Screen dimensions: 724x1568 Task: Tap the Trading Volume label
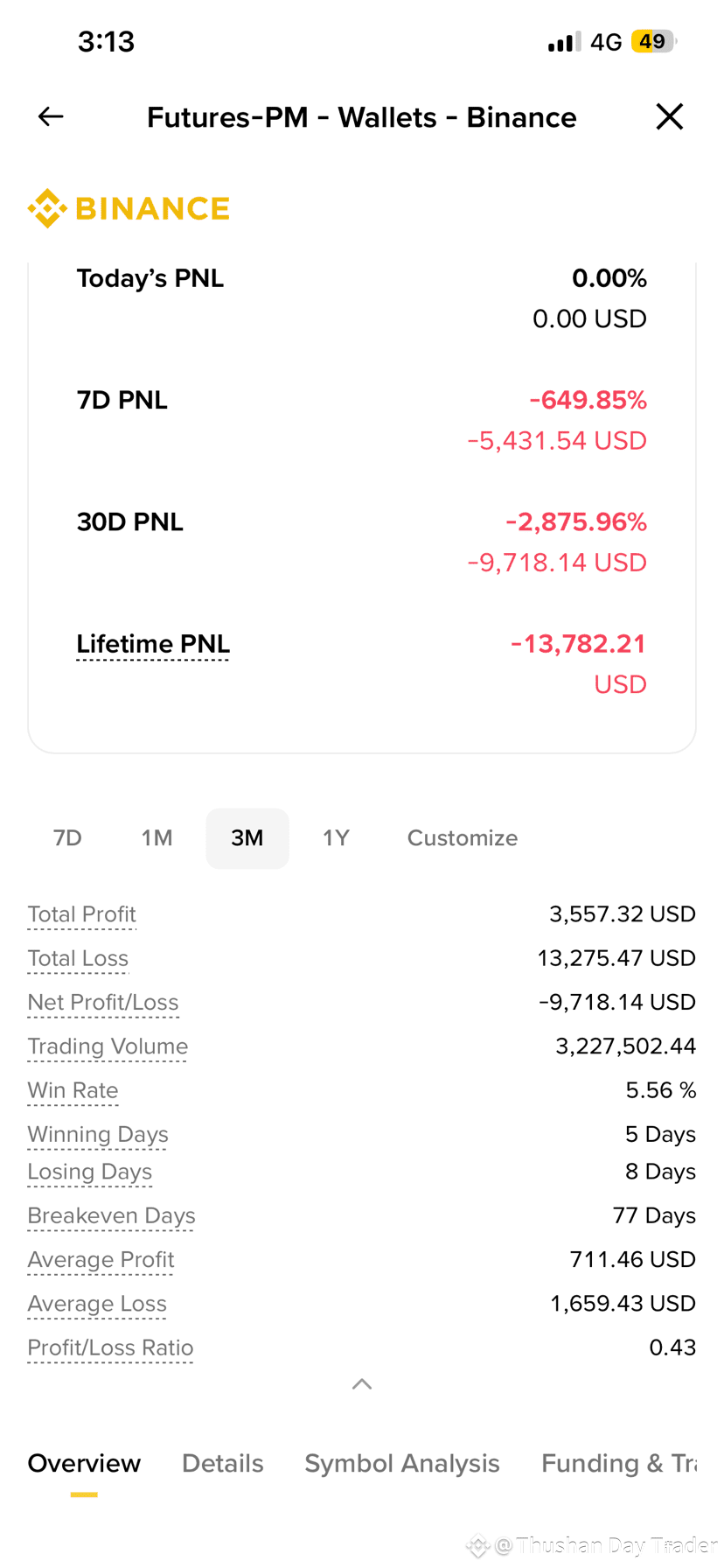pos(108,1046)
